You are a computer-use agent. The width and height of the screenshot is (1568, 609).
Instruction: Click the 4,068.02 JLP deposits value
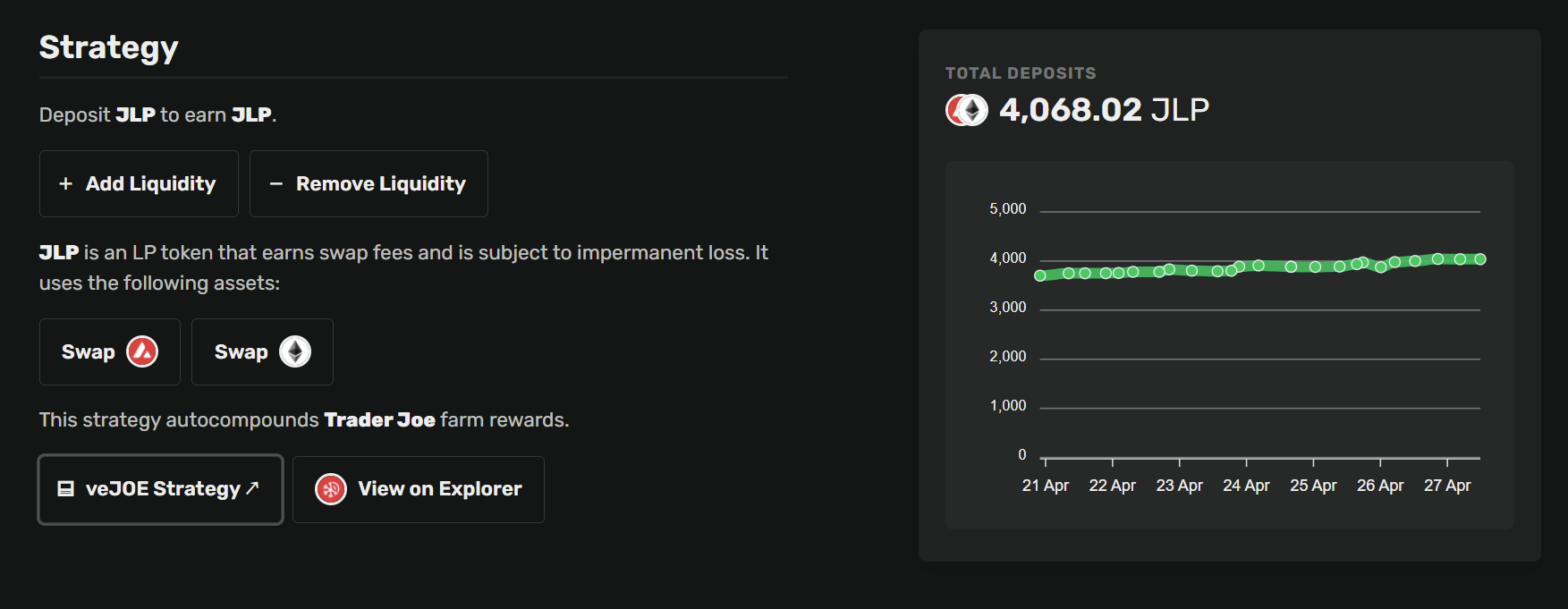(1104, 110)
